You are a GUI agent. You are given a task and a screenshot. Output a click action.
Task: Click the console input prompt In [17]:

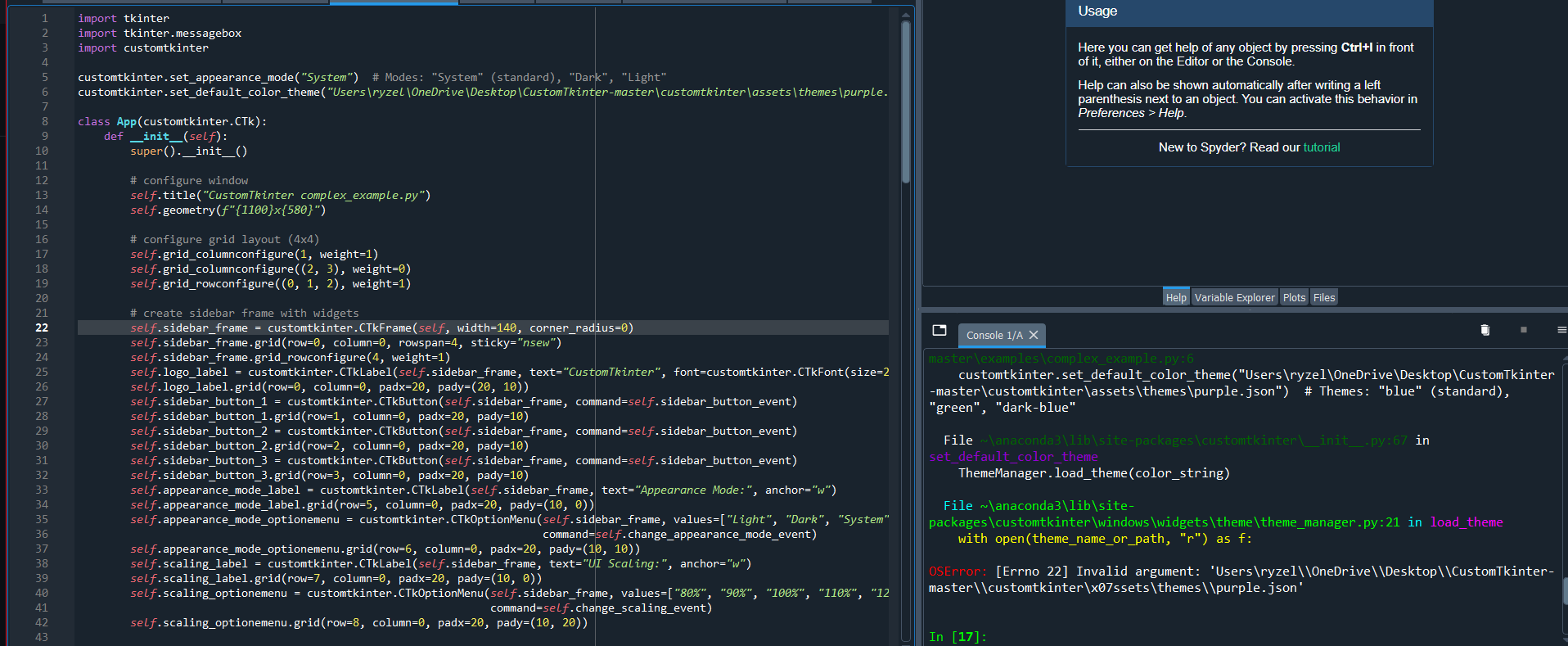[957, 637]
